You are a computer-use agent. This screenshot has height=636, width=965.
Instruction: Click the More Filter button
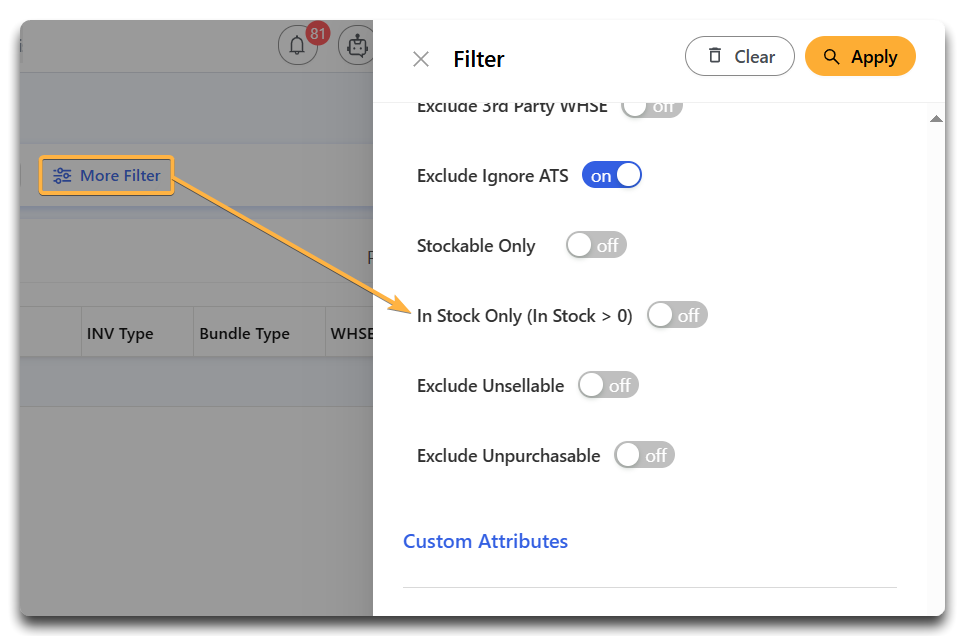(x=106, y=175)
